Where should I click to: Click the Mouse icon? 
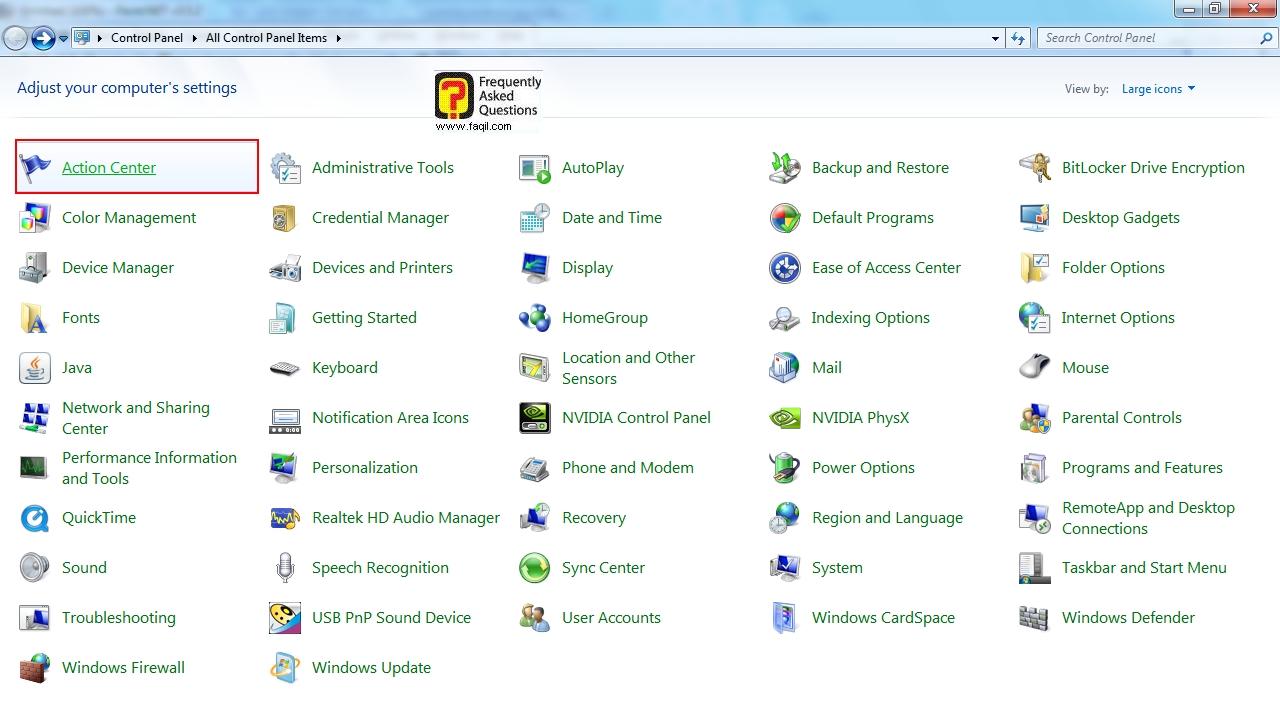tap(1035, 368)
